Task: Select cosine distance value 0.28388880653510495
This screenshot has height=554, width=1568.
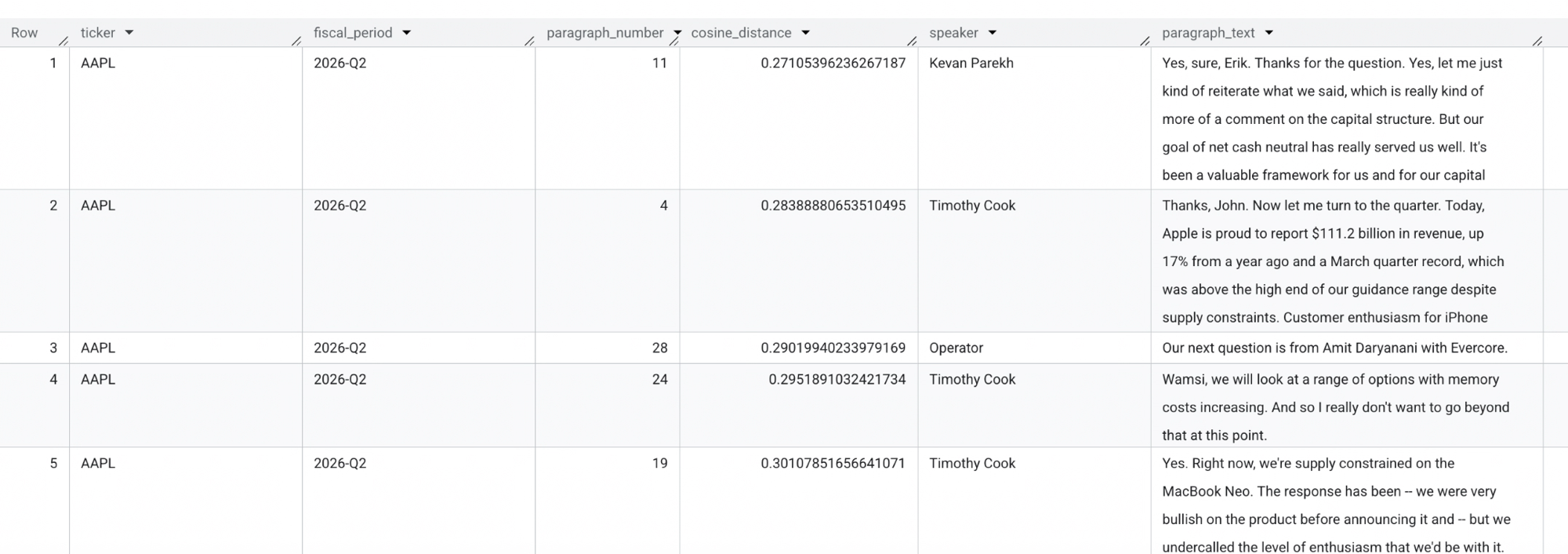Action: pos(833,206)
